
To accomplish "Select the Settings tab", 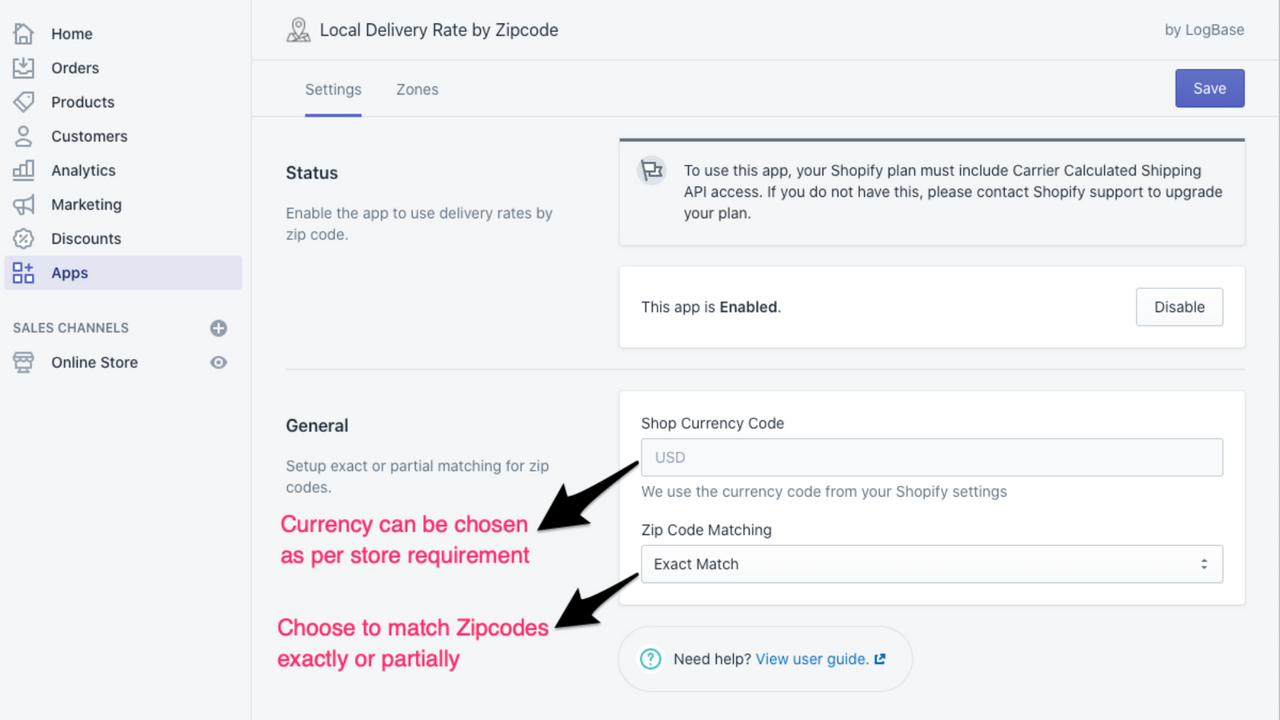I will pos(333,89).
